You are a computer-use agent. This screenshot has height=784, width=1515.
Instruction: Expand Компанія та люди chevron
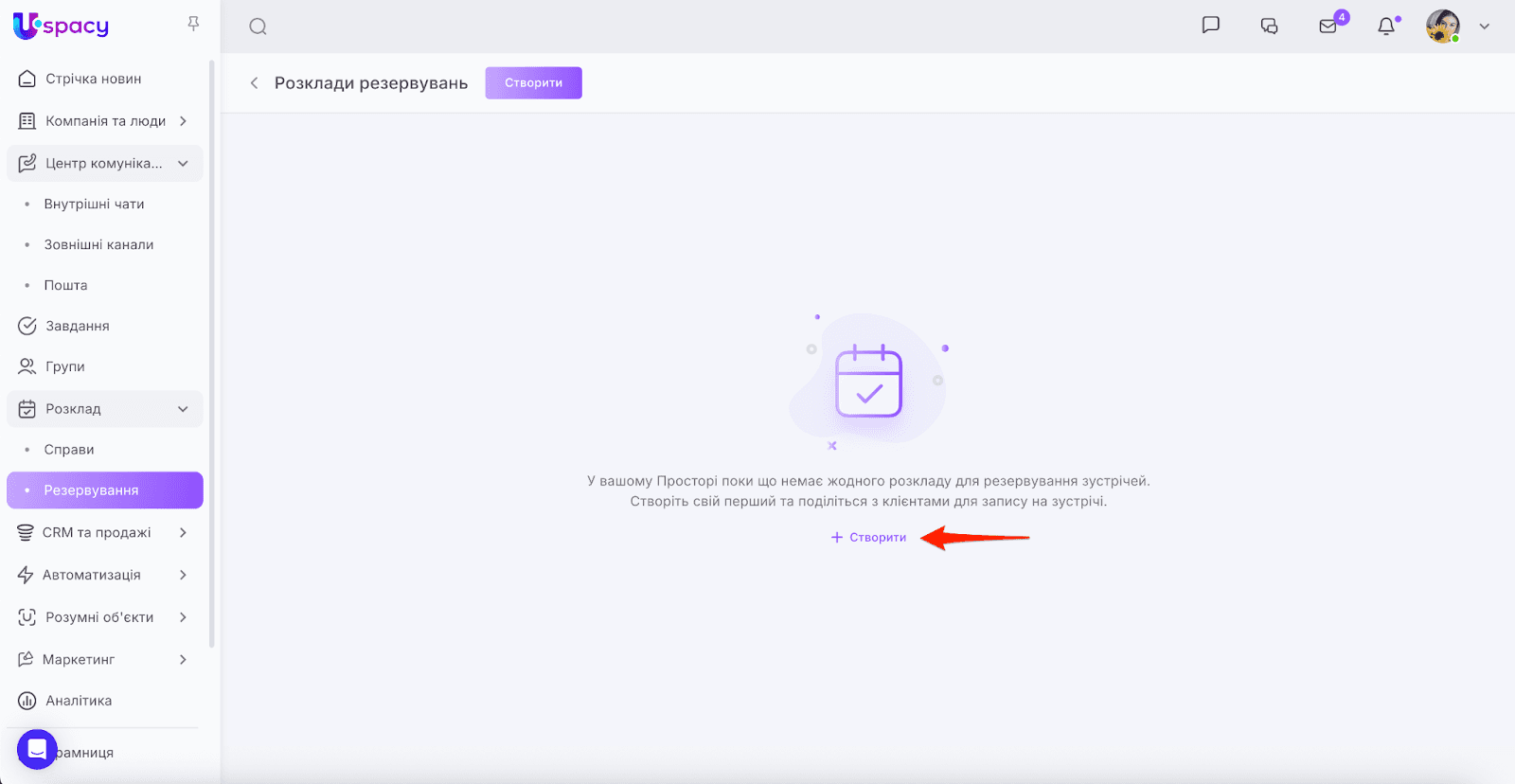[x=183, y=121]
